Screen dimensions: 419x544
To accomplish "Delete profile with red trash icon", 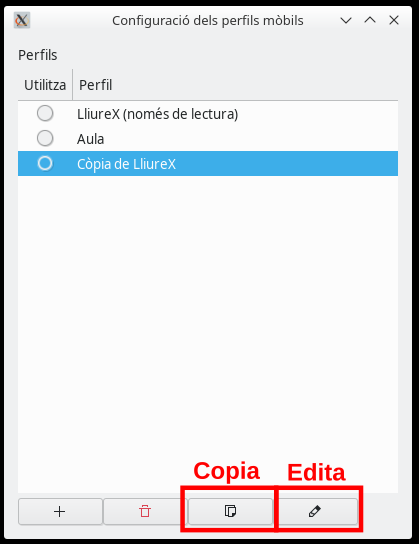I will [145, 511].
